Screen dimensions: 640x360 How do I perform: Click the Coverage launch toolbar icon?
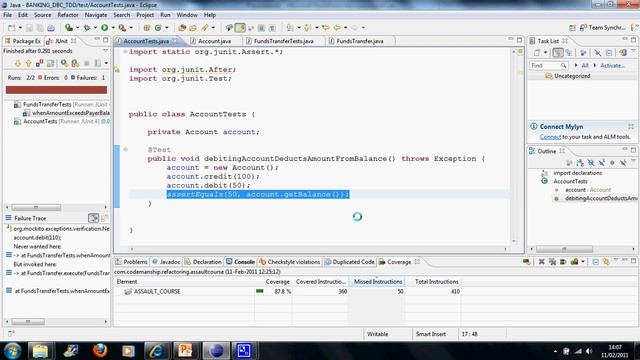pyautogui.click(x=69, y=27)
